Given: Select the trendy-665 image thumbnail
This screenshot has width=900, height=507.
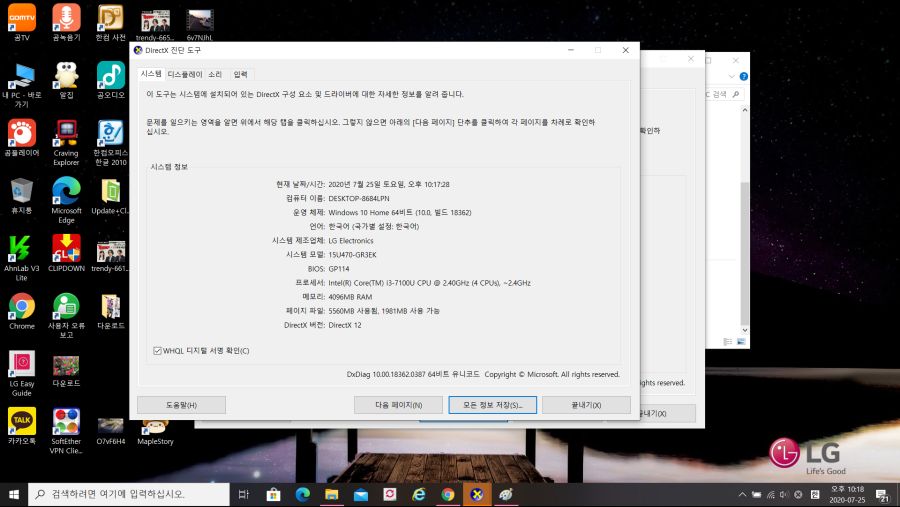Looking at the screenshot, I should [155, 25].
